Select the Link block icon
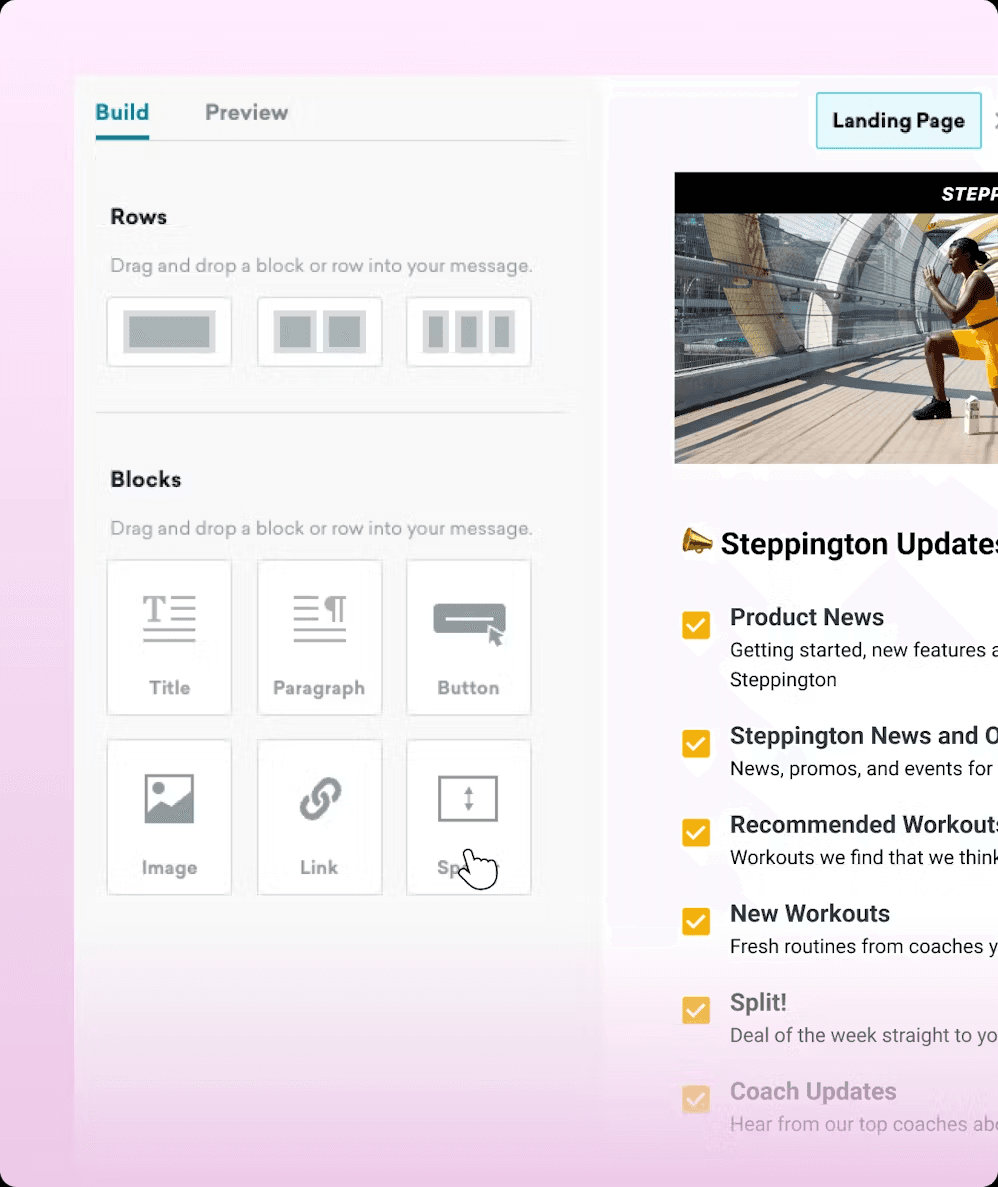 pyautogui.click(x=319, y=816)
